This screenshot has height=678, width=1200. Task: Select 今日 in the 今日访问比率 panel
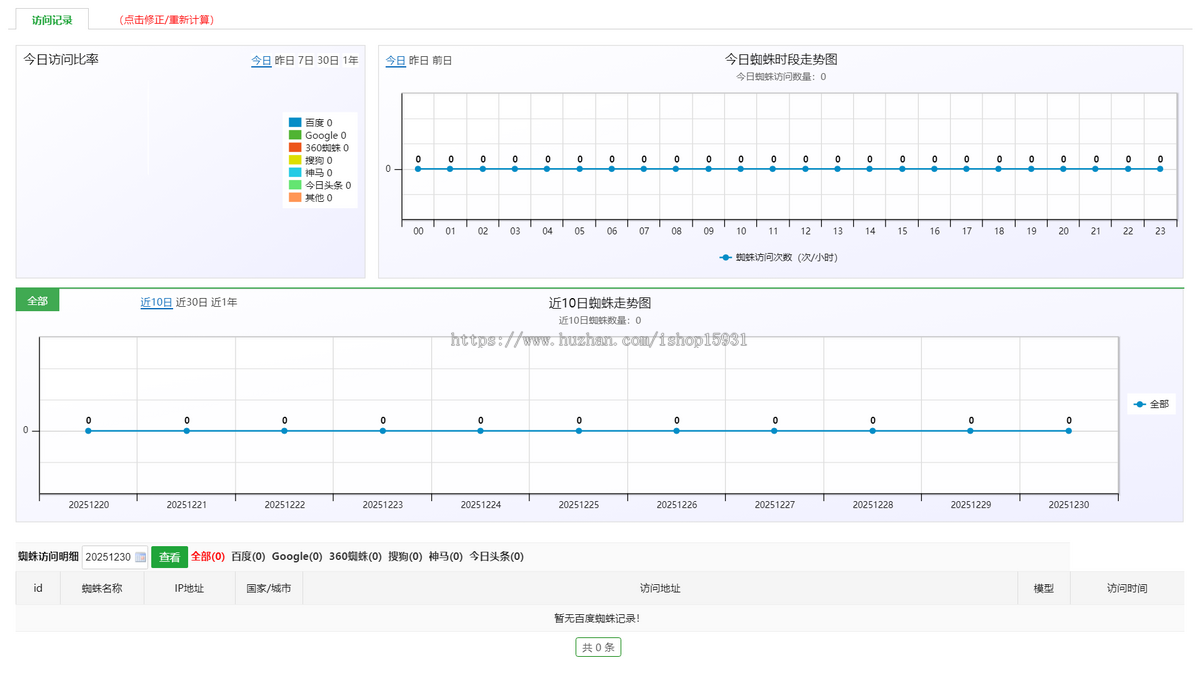click(x=261, y=61)
